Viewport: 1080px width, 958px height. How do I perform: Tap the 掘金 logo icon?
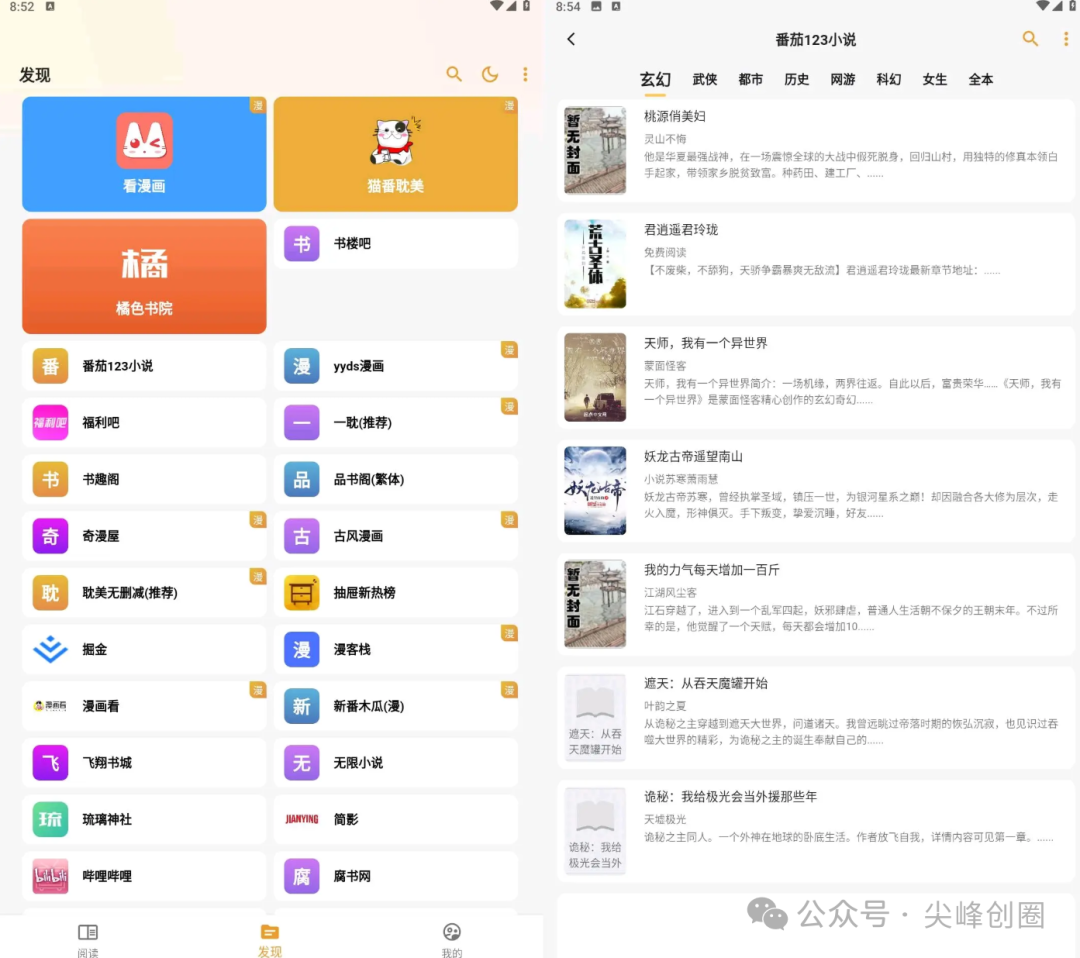(50, 649)
